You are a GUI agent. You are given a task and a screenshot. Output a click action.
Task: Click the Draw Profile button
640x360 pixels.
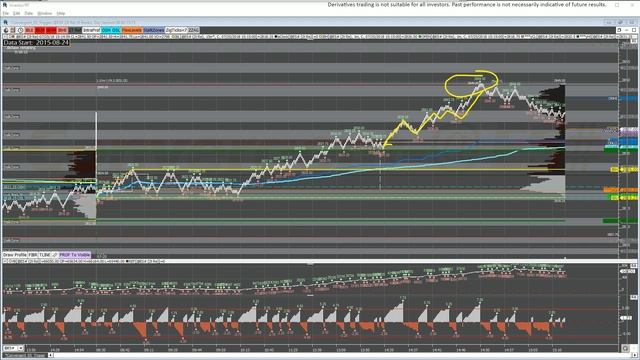pyautogui.click(x=15, y=255)
